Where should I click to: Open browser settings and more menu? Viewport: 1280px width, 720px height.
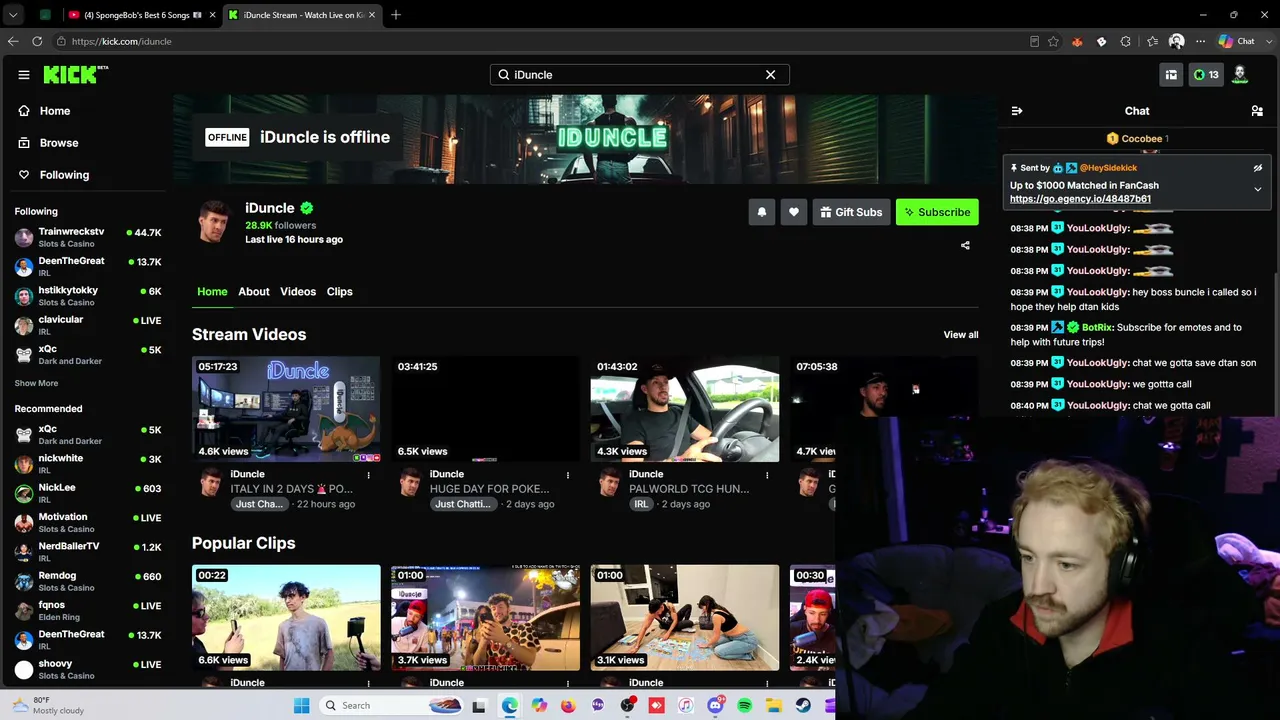click(1200, 41)
